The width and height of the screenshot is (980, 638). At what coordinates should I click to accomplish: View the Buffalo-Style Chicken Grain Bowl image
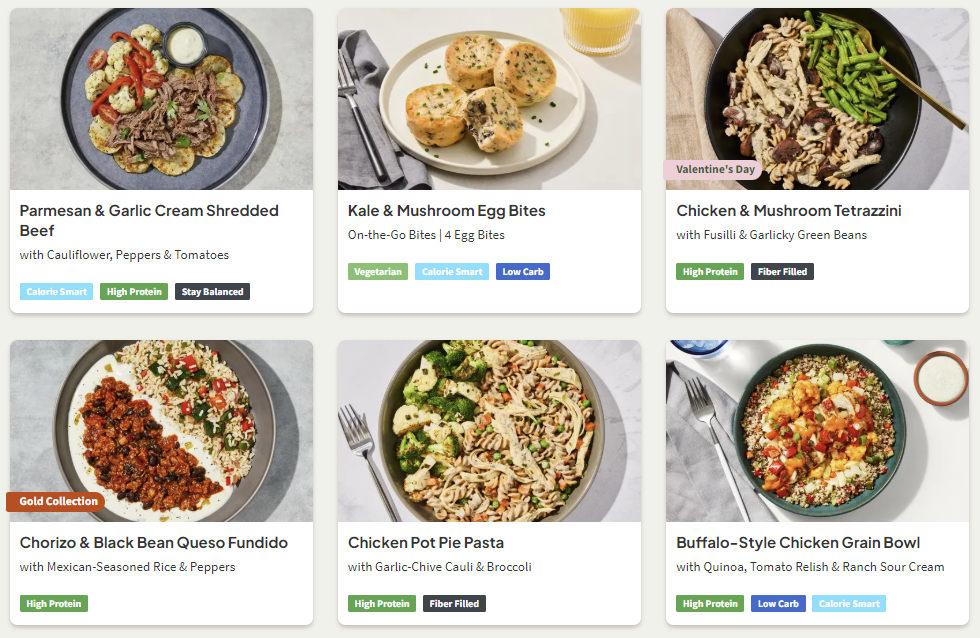pos(817,431)
